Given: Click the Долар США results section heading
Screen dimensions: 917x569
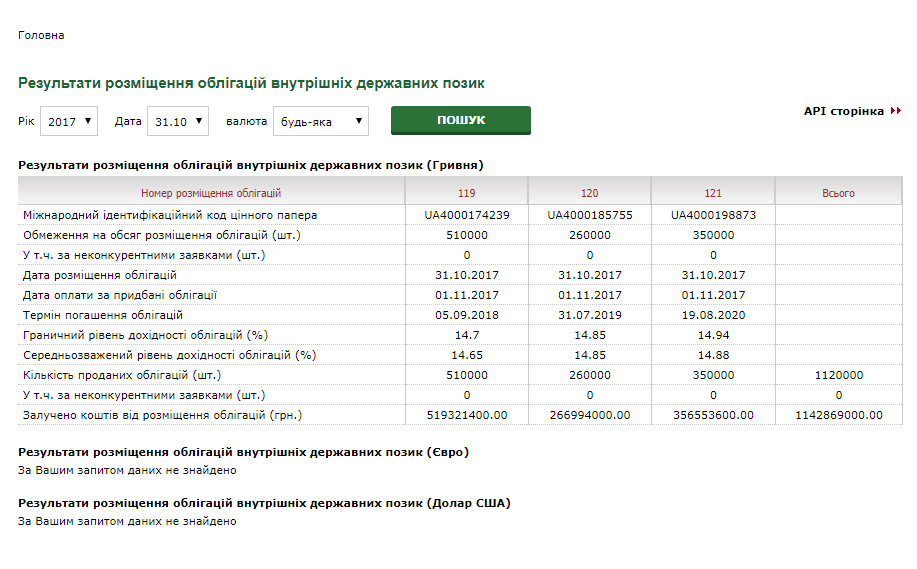Looking at the screenshot, I should (x=264, y=503).
